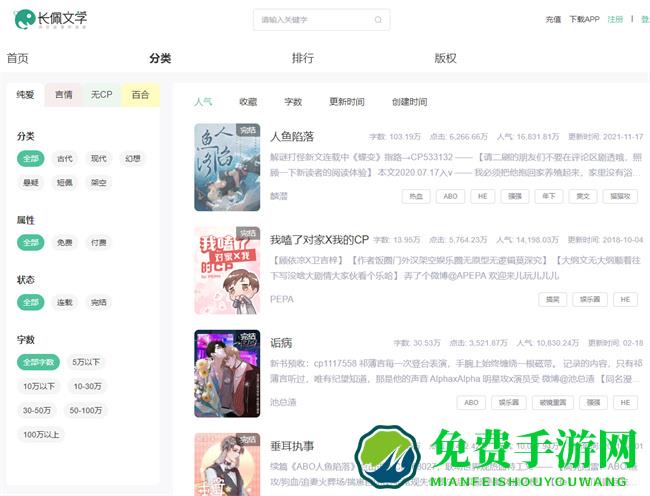Type in the keyword search field
Screen dimensions: 650x496
tap(310, 20)
